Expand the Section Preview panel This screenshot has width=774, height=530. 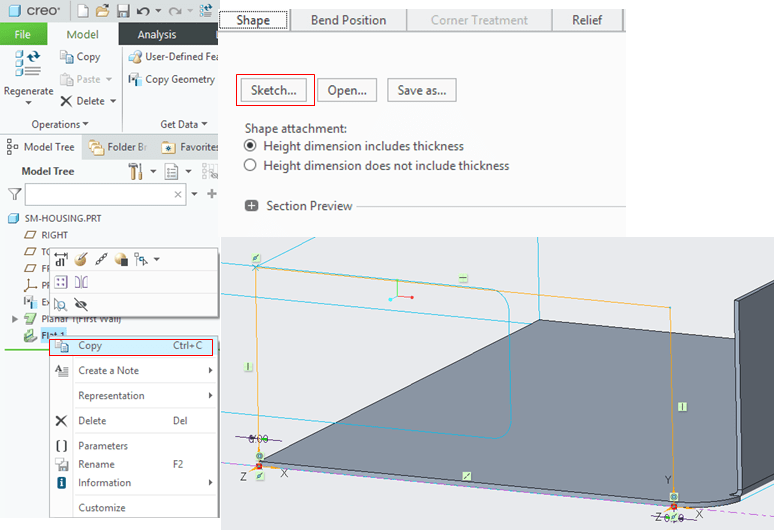tap(251, 206)
